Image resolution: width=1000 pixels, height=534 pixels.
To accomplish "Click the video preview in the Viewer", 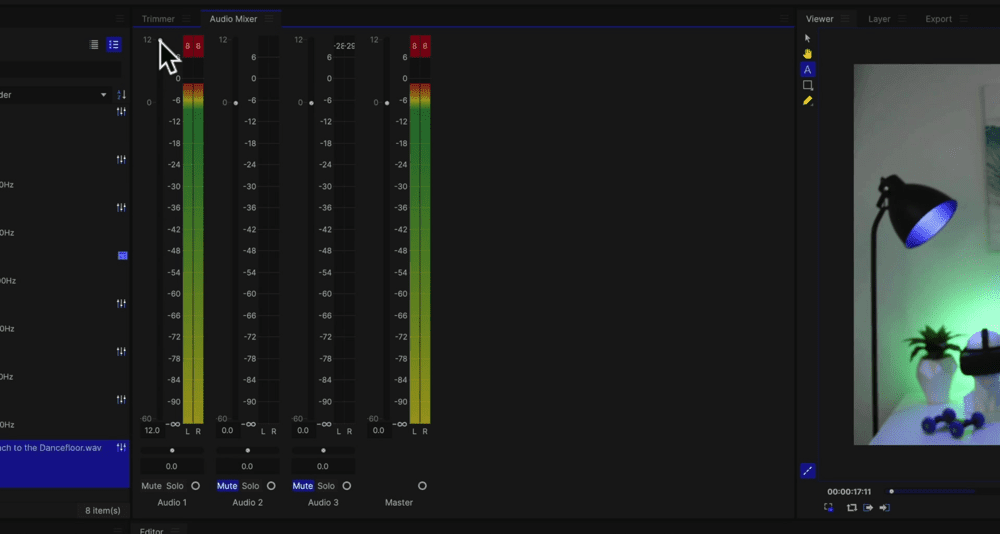I will [927, 254].
